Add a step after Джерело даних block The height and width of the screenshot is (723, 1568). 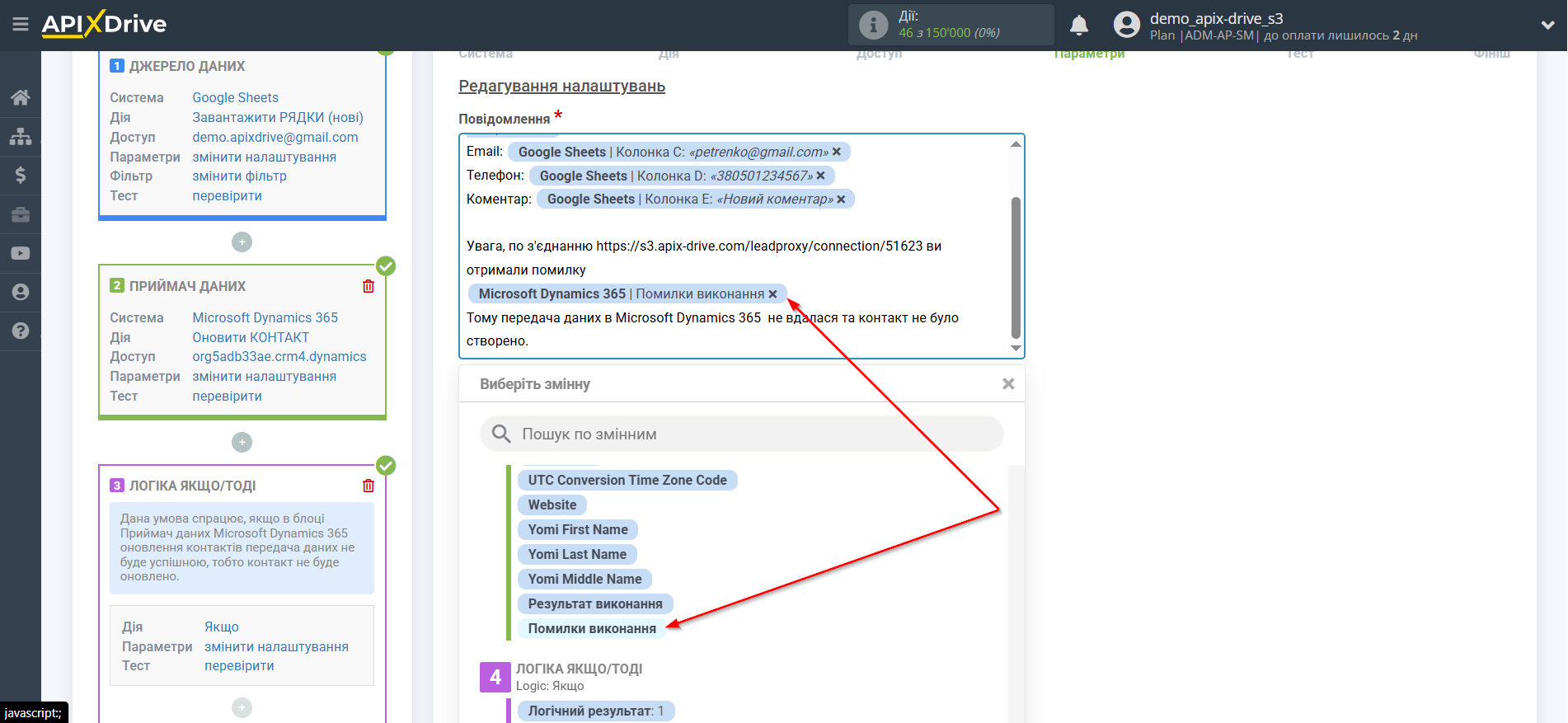[242, 242]
